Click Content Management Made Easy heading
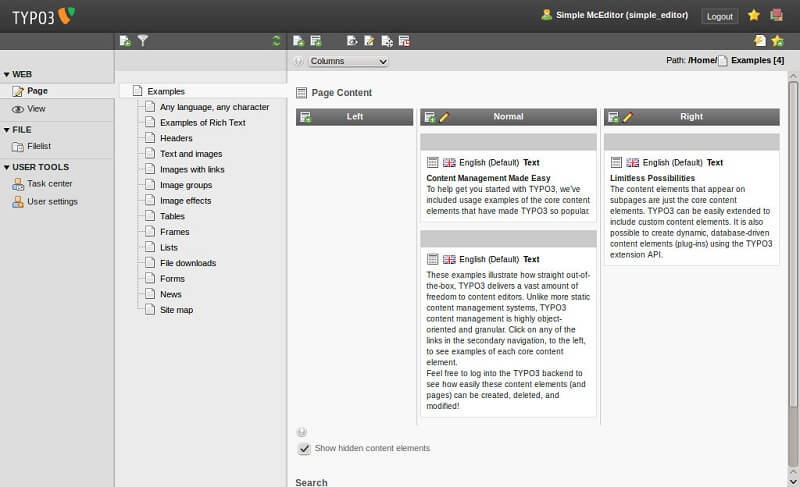 point(488,178)
